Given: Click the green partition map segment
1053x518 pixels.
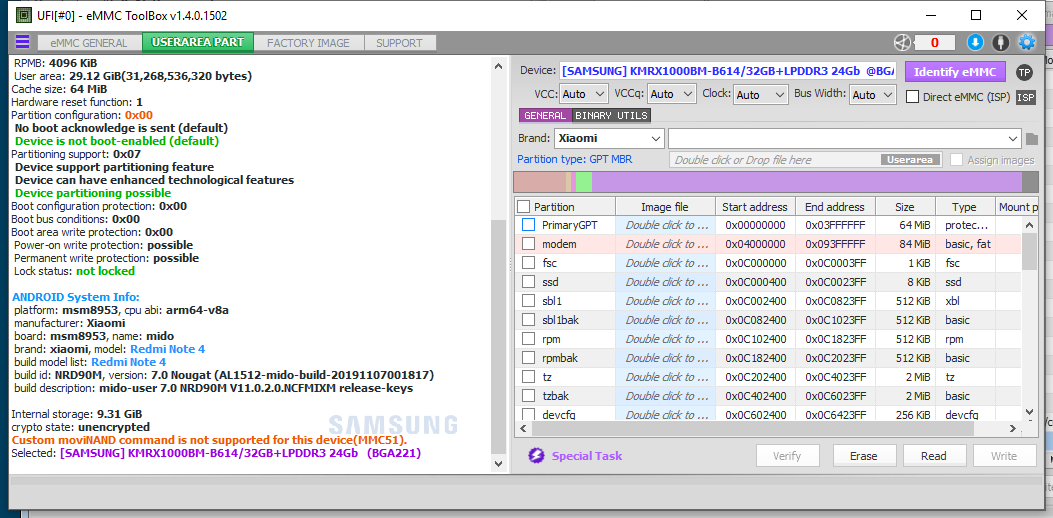Looking at the screenshot, I should [x=584, y=182].
